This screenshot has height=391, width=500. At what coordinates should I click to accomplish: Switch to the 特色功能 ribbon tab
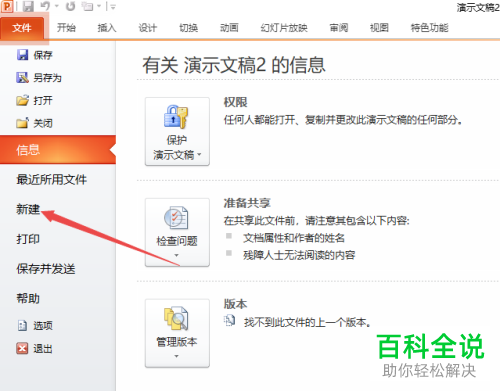429,28
